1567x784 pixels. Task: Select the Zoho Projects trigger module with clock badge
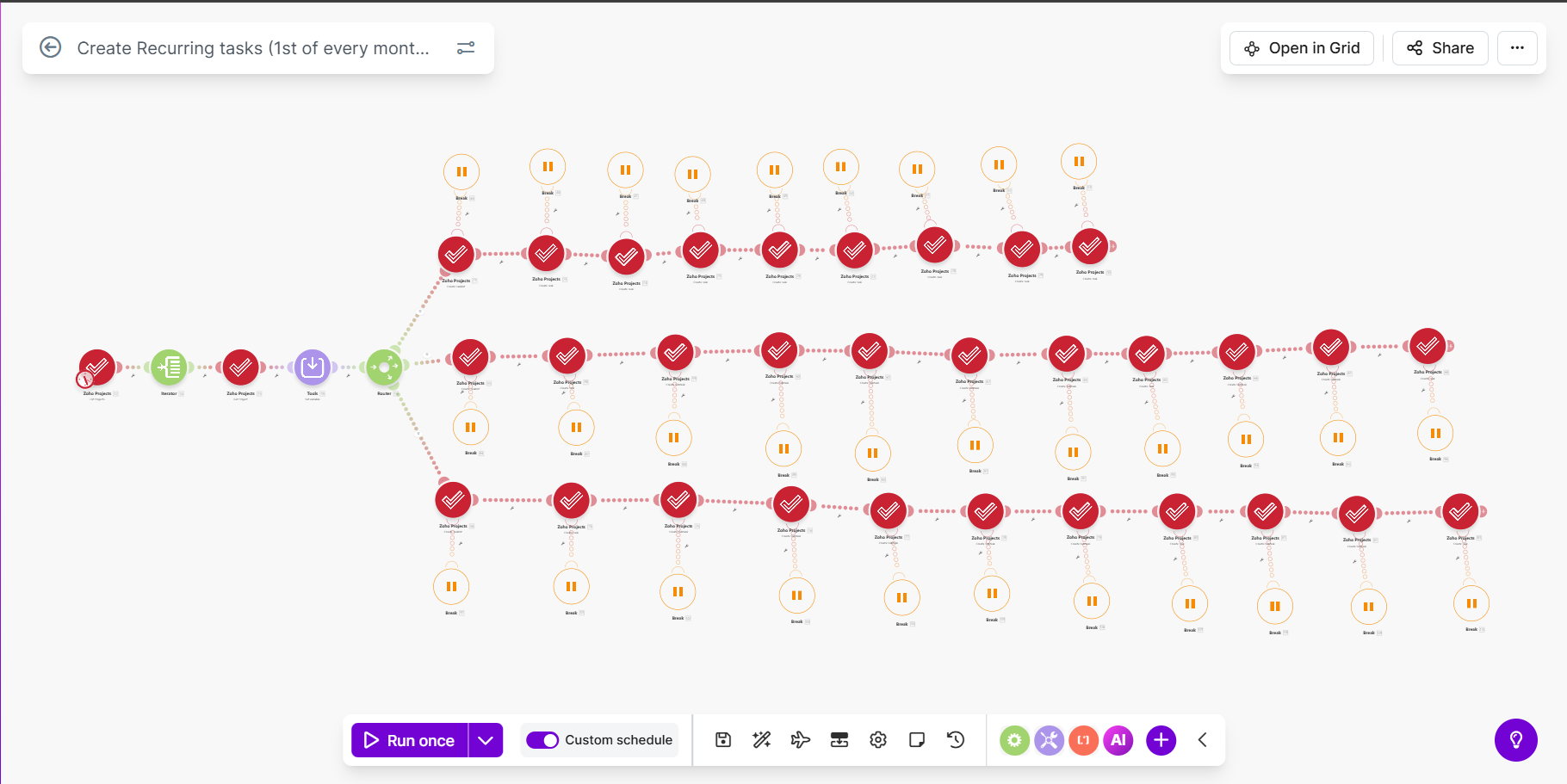97,367
